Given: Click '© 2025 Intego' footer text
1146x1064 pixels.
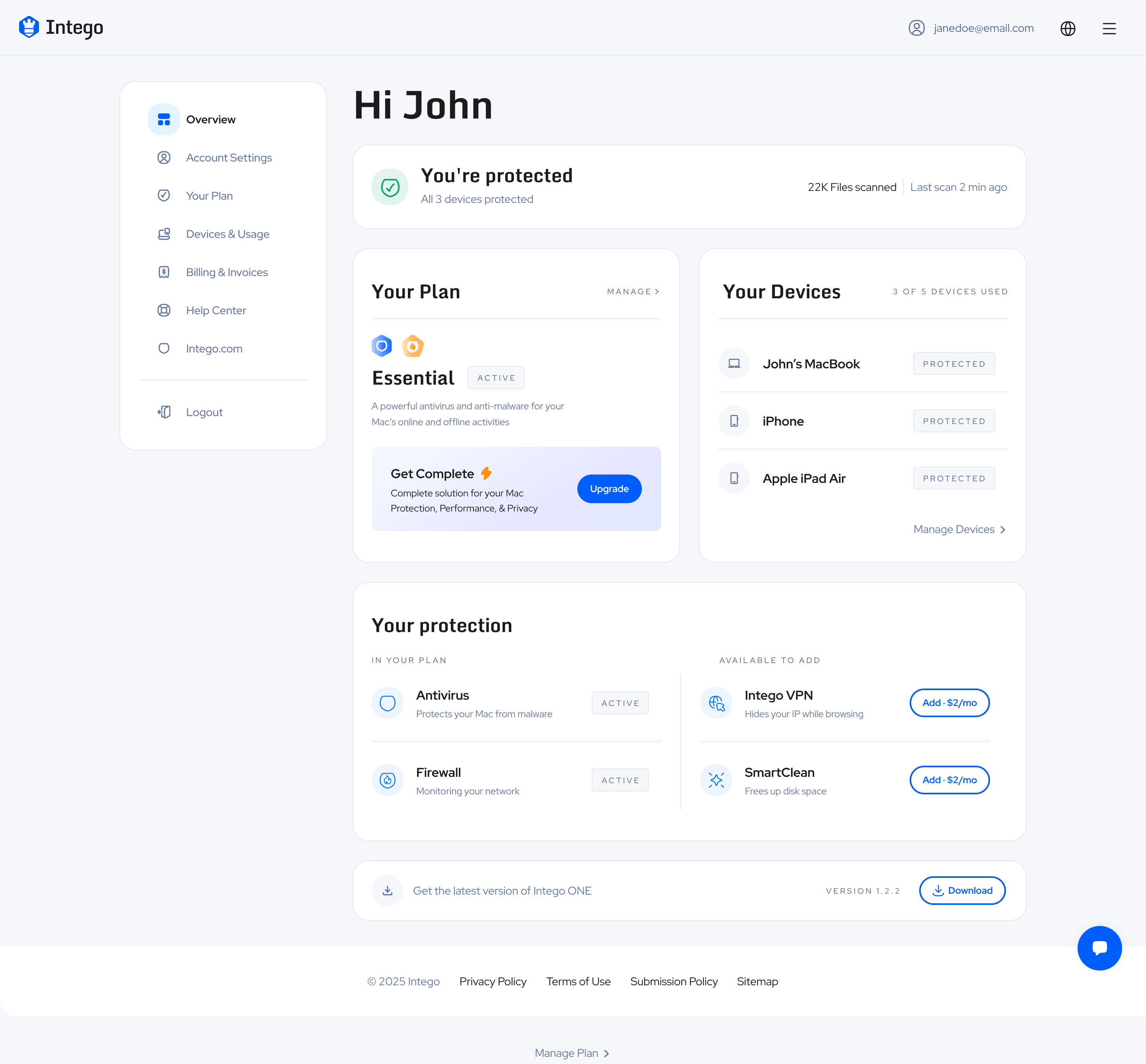Looking at the screenshot, I should (x=403, y=981).
